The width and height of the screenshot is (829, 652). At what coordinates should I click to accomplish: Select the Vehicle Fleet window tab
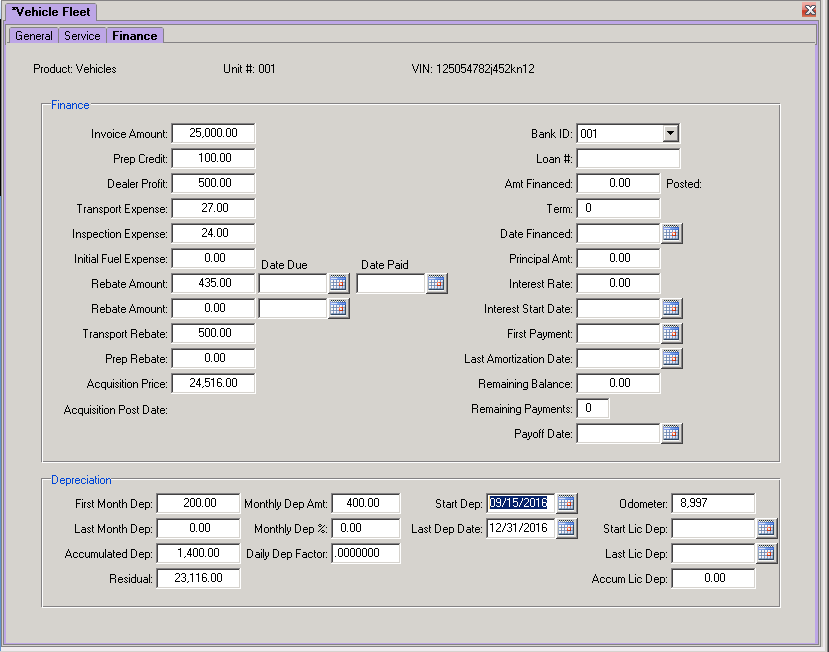[x=52, y=12]
